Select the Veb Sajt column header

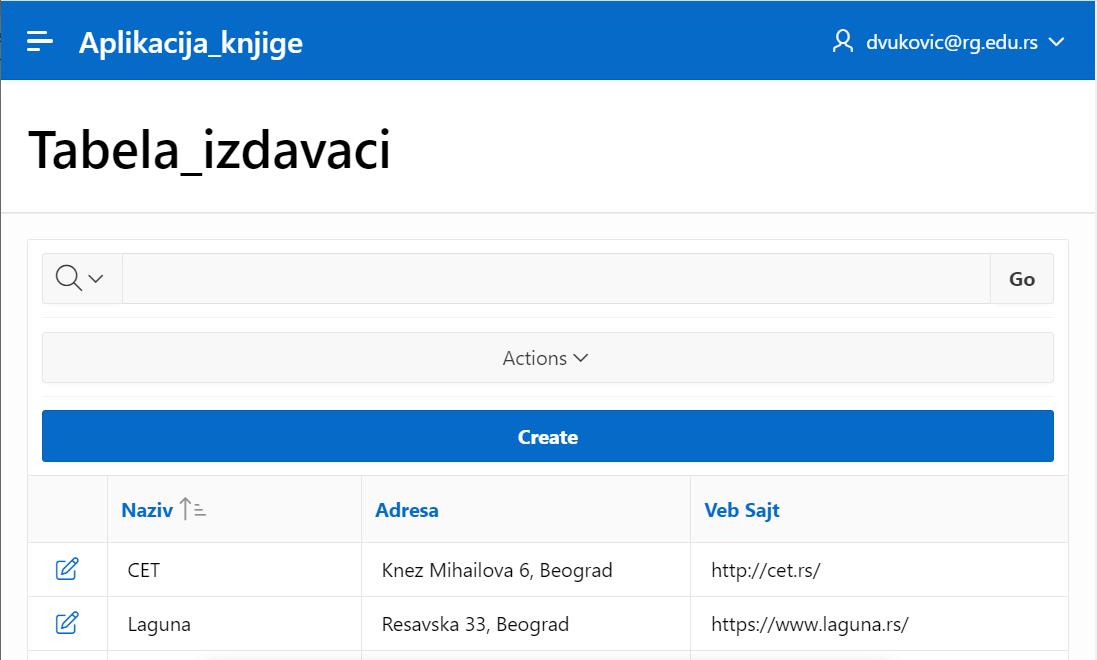[x=741, y=510]
